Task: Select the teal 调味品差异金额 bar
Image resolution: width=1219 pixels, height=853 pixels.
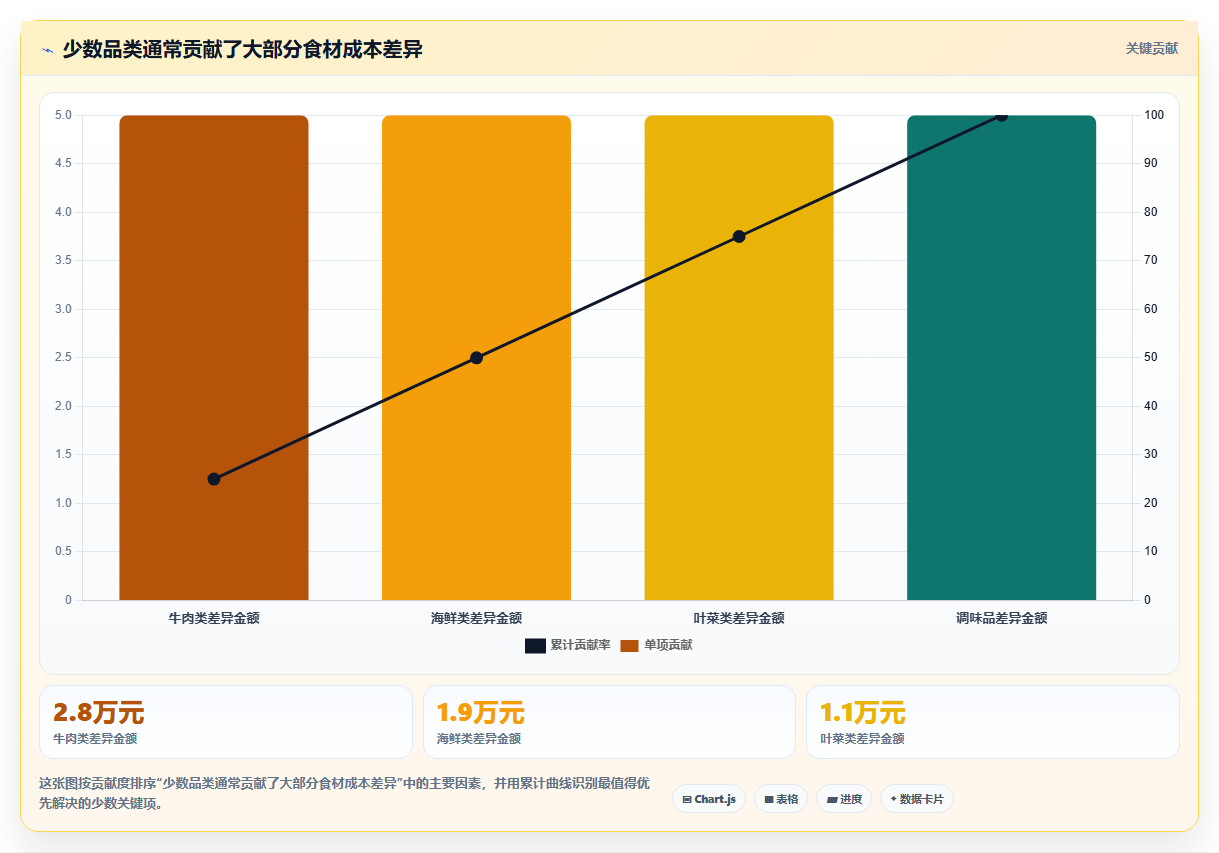Action: (x=1001, y=357)
